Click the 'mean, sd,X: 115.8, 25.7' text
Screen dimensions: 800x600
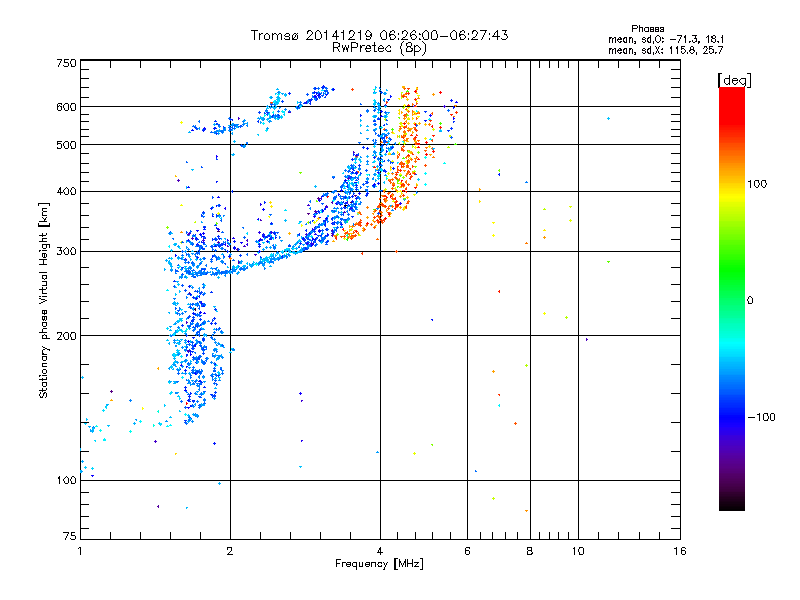click(x=666, y=50)
